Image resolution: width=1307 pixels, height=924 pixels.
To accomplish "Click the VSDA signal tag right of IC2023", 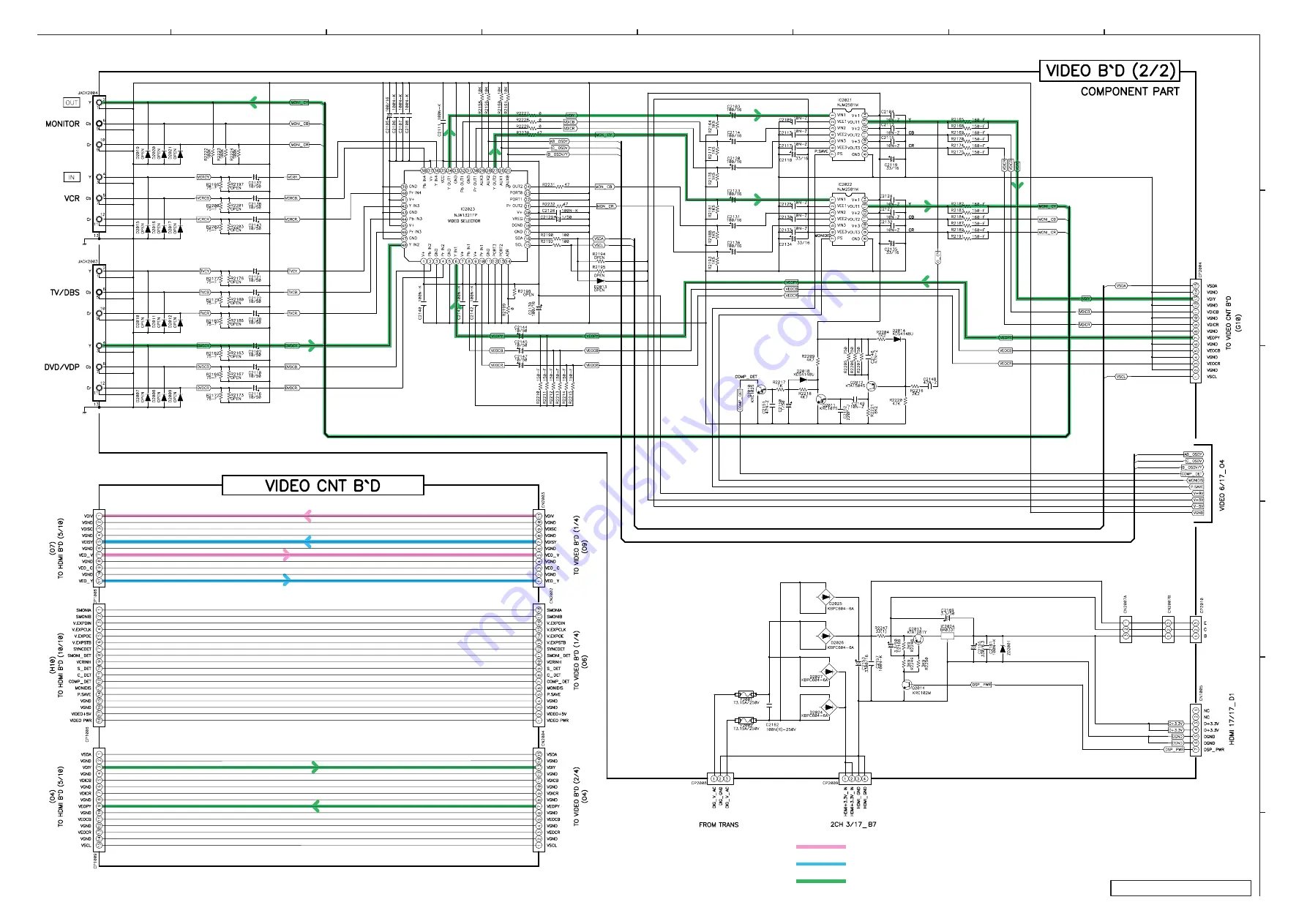I will pos(599,239).
